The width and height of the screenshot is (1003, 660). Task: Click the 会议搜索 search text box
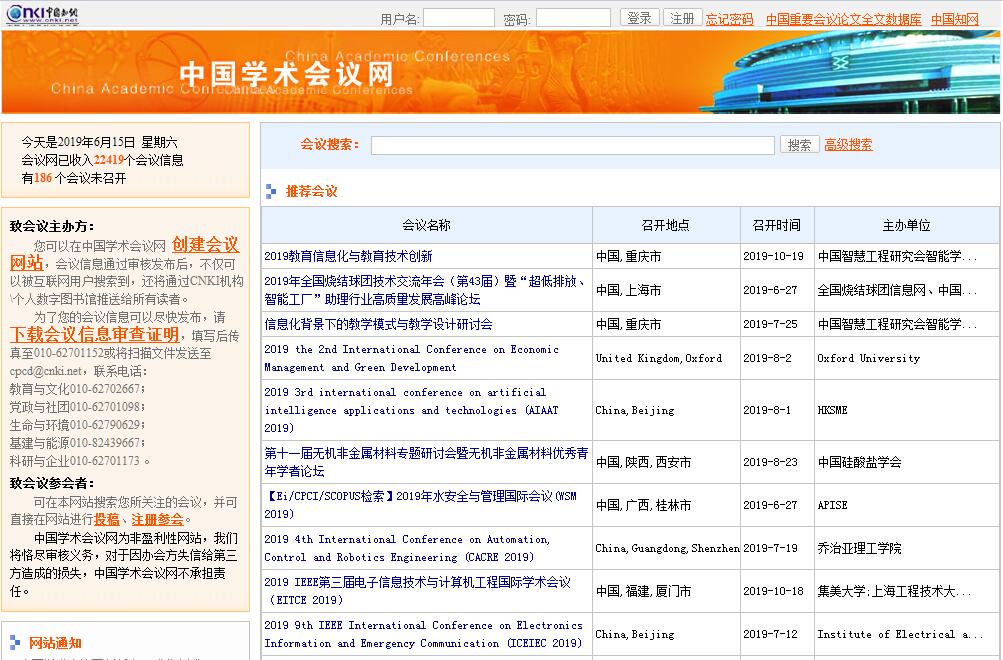572,145
